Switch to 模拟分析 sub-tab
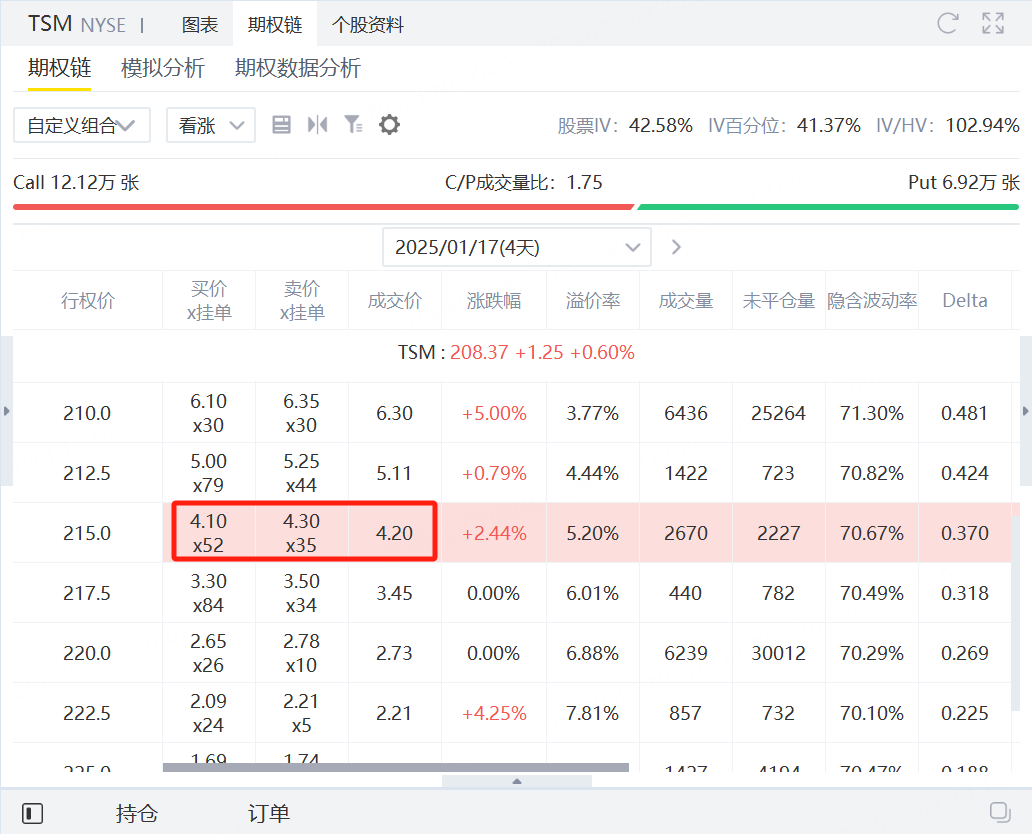The width and height of the screenshot is (1032, 834). 163,68
